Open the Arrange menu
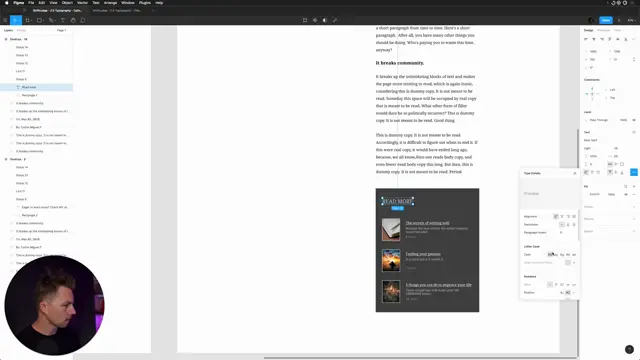The width and height of the screenshot is (640, 360). click(110, 3)
